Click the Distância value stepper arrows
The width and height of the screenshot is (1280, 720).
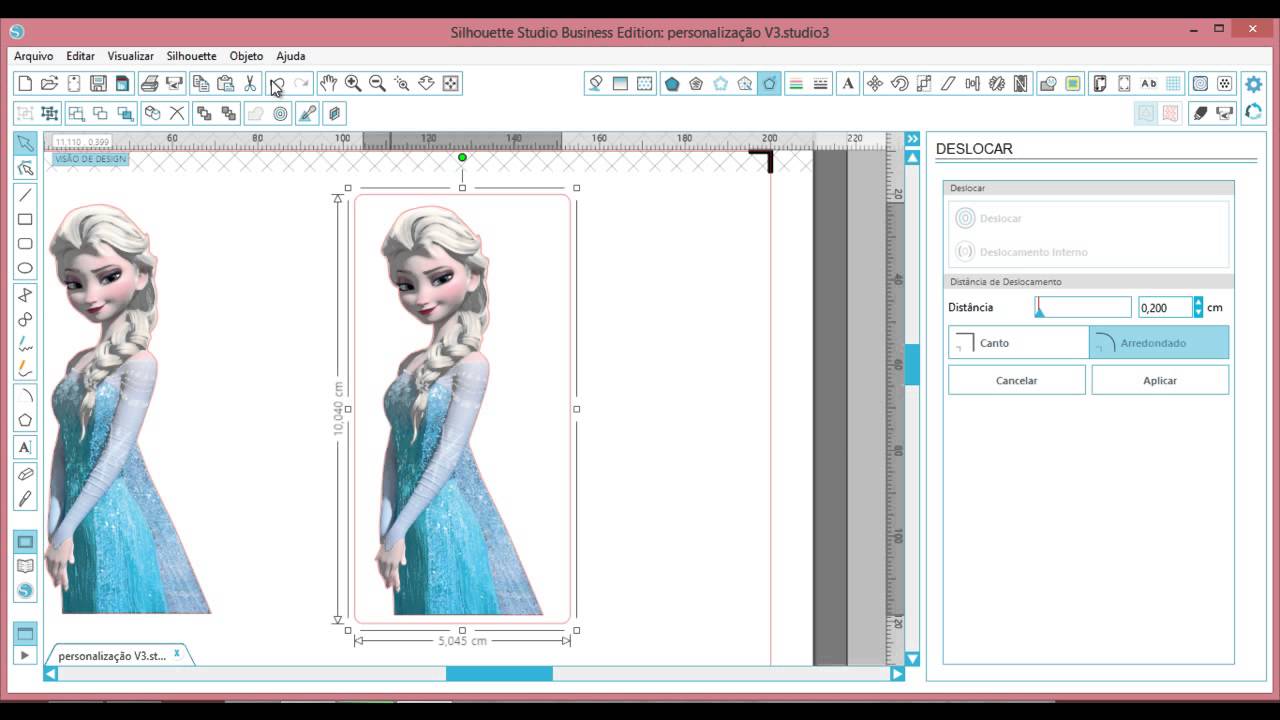tap(1198, 307)
